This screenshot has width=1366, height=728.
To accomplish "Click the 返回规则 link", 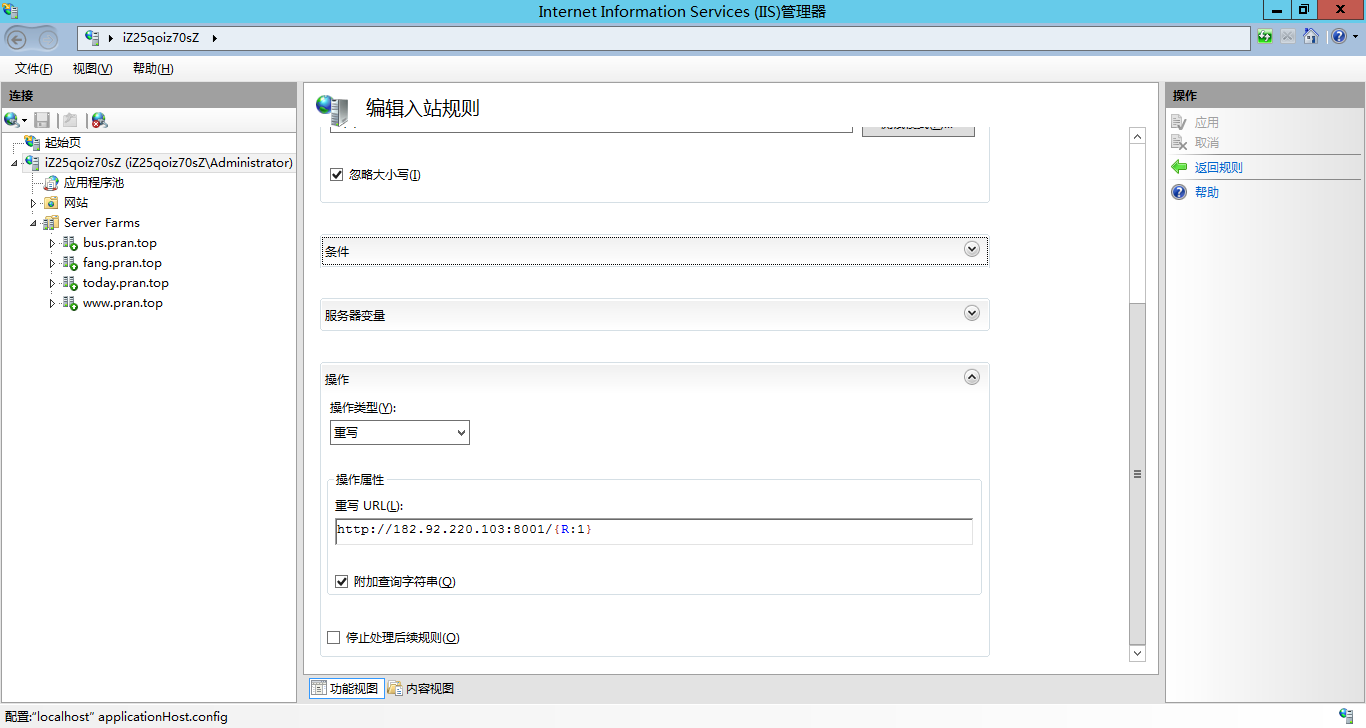I will [x=1218, y=168].
